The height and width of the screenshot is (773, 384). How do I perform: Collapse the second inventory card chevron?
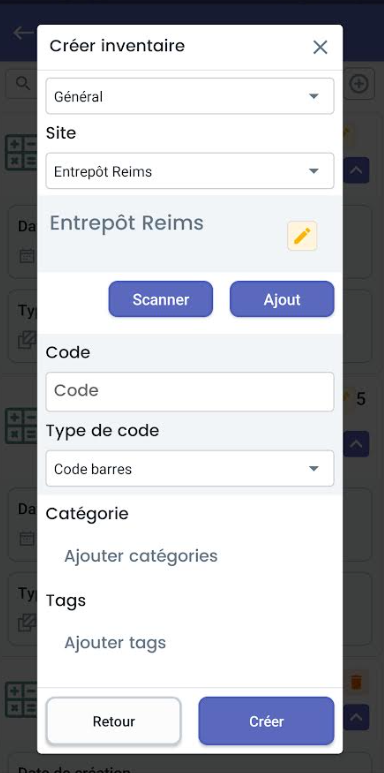[356, 444]
